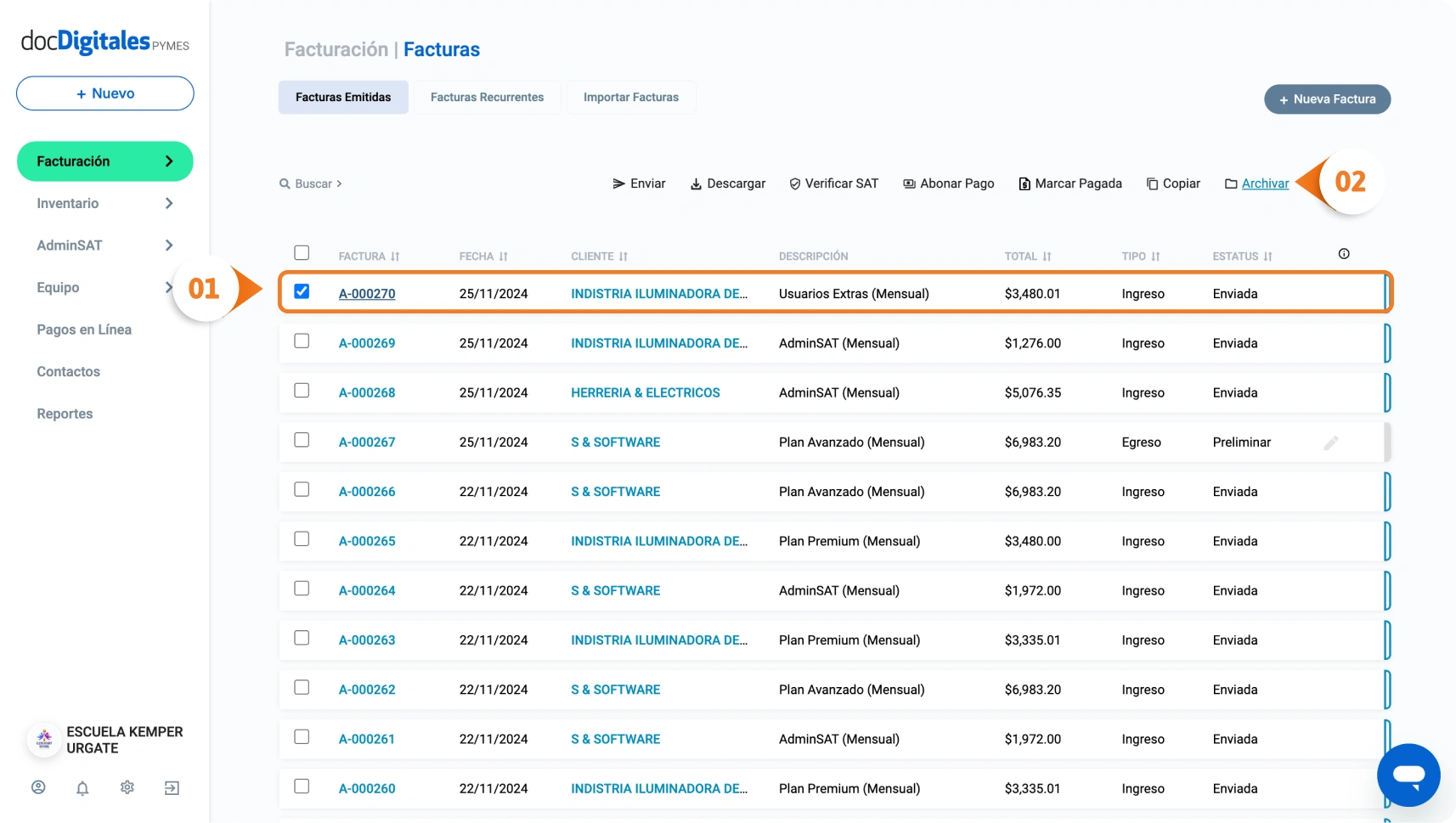Click the Nuevo button
This screenshot has height=823, width=1456.
105,93
